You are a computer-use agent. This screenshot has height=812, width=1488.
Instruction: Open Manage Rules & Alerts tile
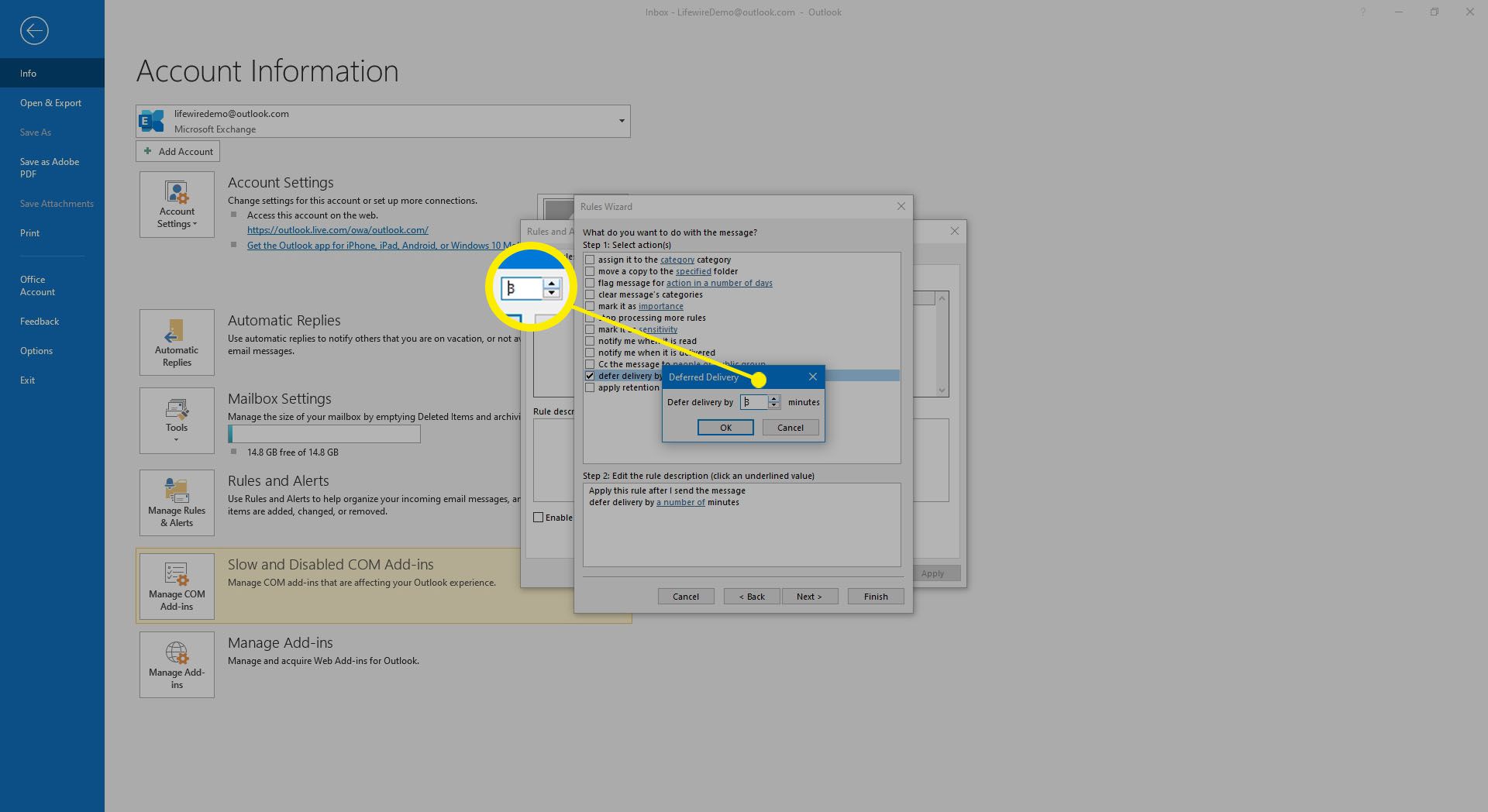pos(177,503)
